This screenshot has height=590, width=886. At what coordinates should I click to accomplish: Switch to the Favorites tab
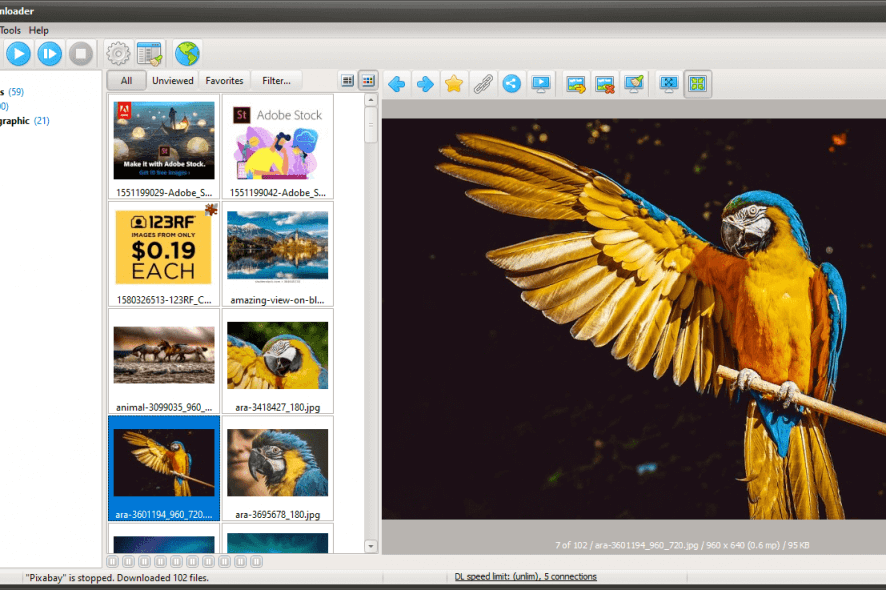pyautogui.click(x=224, y=81)
